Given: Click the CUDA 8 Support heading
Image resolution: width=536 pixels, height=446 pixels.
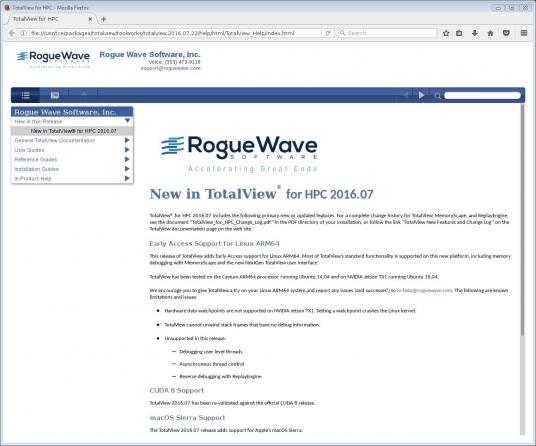Looking at the screenshot, I should click(x=176, y=390).
